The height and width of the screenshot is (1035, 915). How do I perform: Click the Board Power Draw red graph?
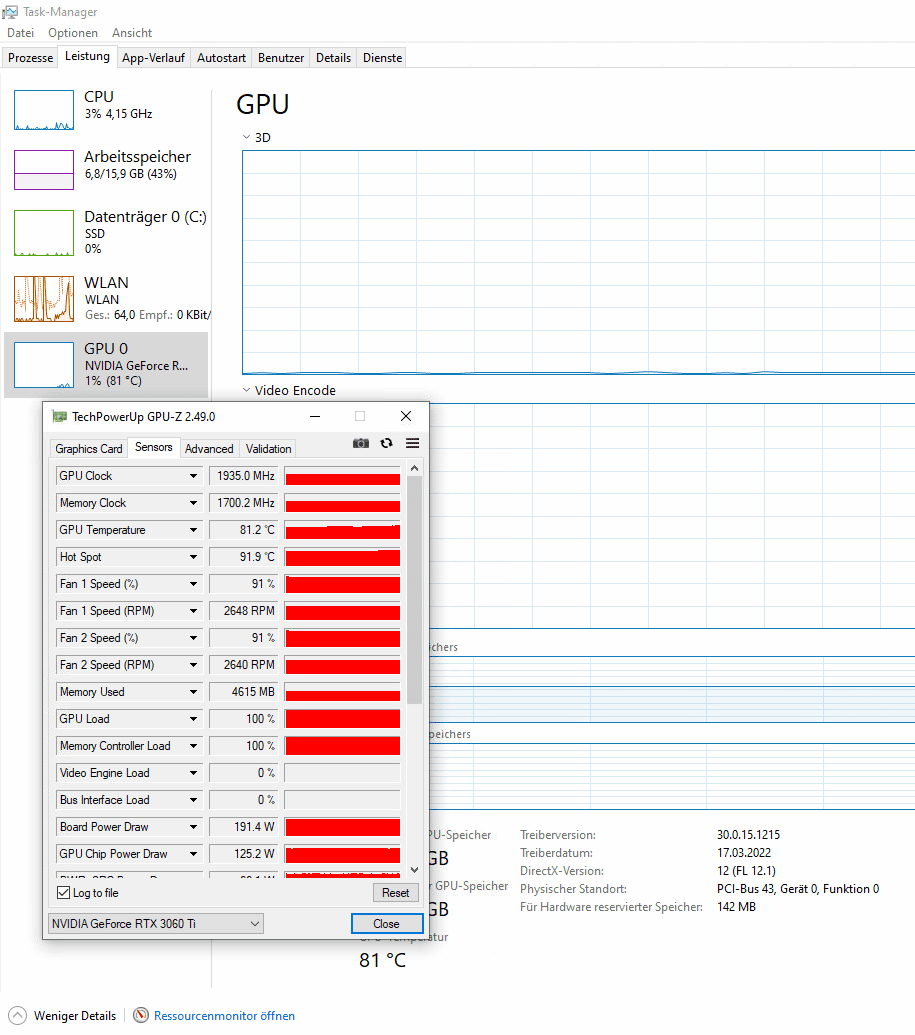343,827
